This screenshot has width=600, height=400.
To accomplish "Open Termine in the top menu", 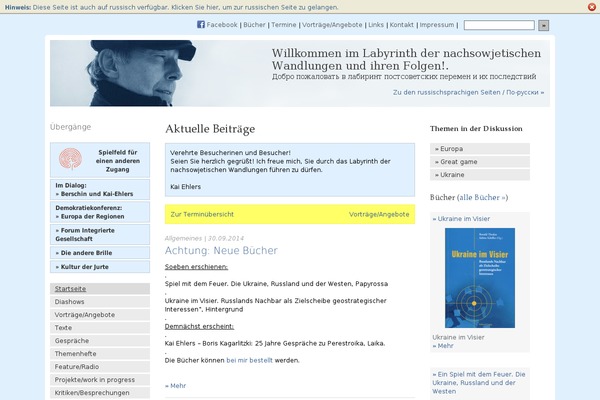I will pyautogui.click(x=284, y=24).
